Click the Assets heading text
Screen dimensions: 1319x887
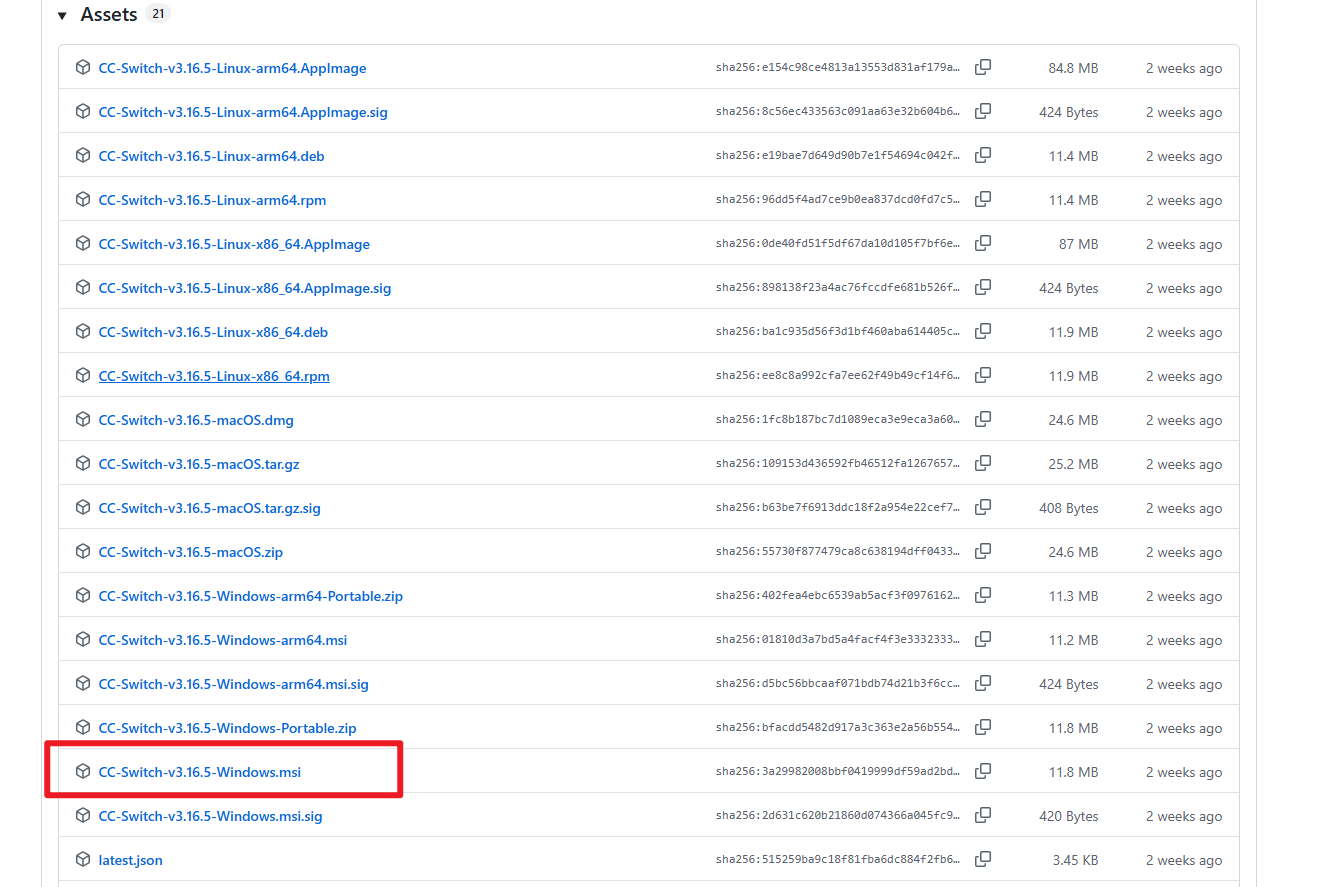pos(109,14)
